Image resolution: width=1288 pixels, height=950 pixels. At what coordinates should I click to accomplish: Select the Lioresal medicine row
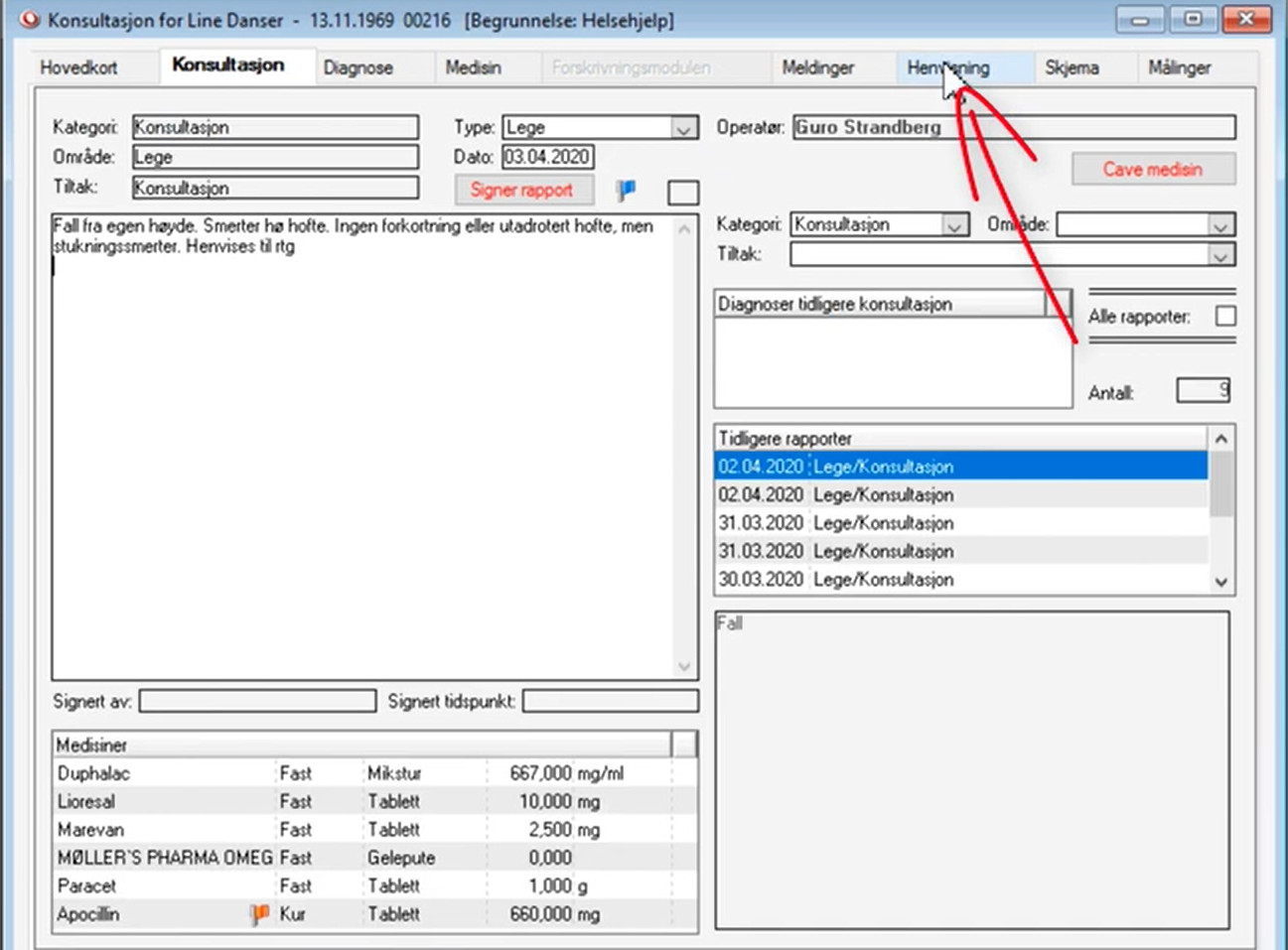374,801
